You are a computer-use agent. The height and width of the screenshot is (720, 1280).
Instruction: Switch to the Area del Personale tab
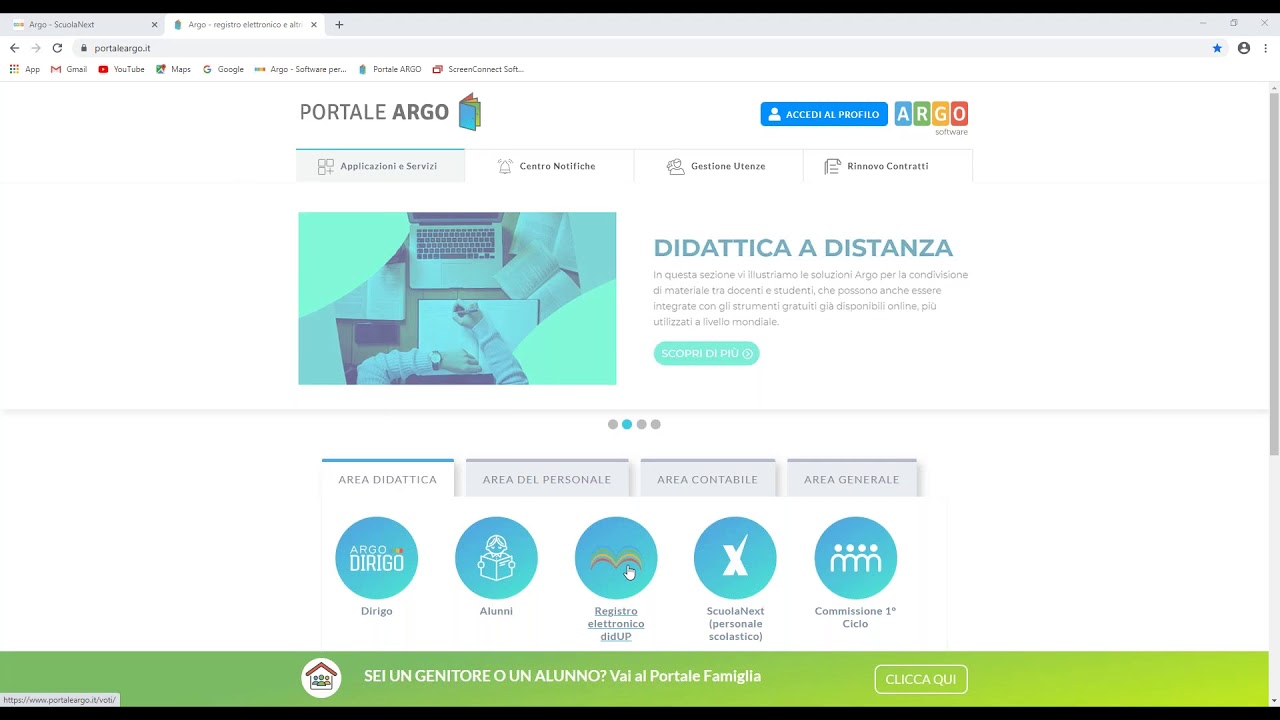[x=547, y=479]
